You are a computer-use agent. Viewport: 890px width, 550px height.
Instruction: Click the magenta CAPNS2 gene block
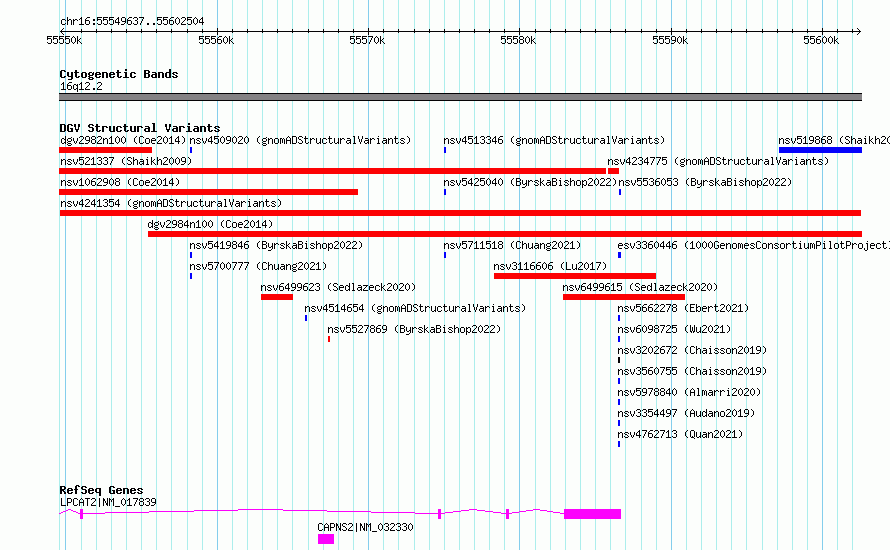pos(326,539)
